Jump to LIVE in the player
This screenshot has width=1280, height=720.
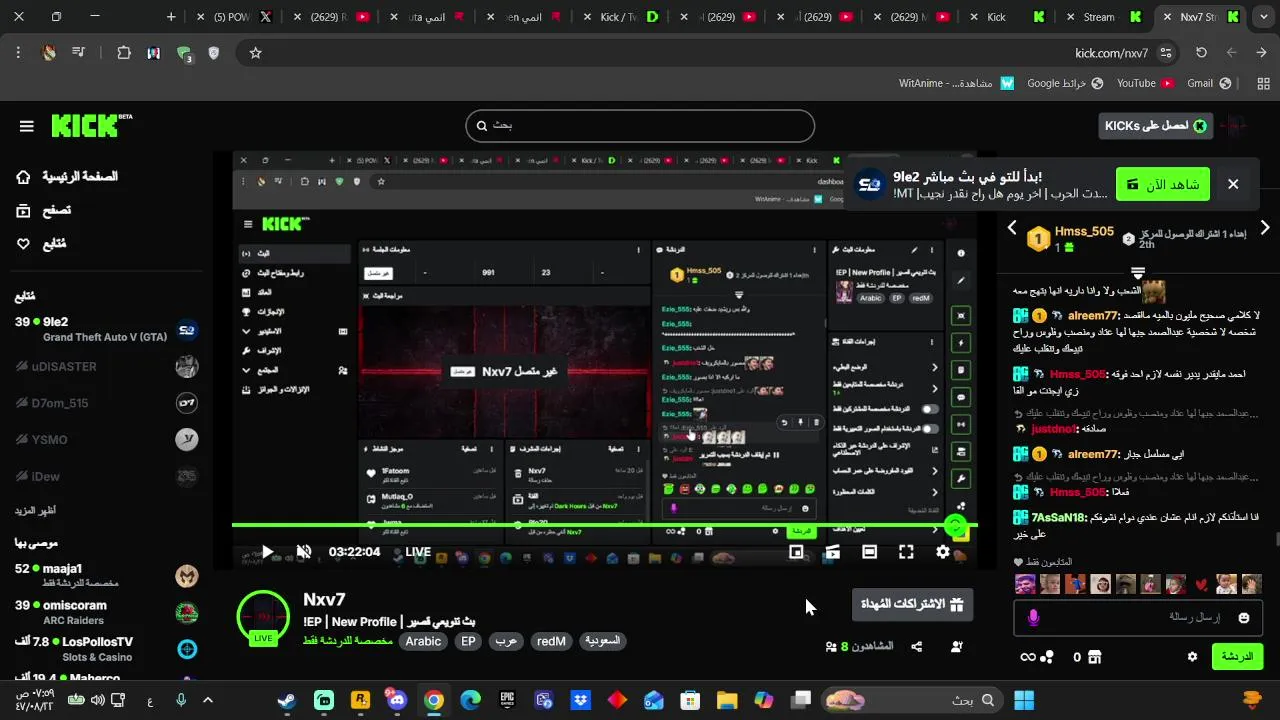[418, 552]
